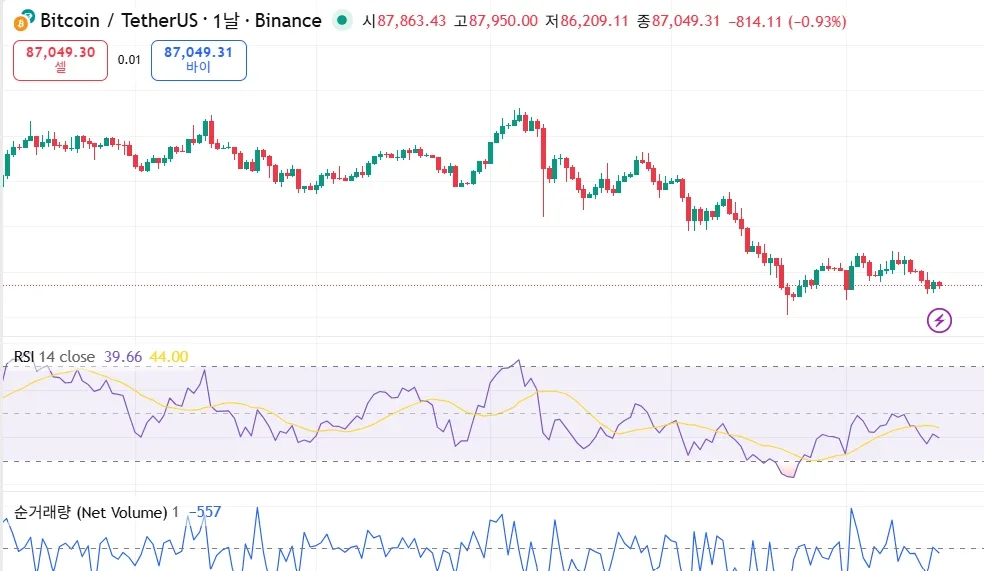Click the 0.01 spread value
The width and height of the screenshot is (984, 571).
129,59
